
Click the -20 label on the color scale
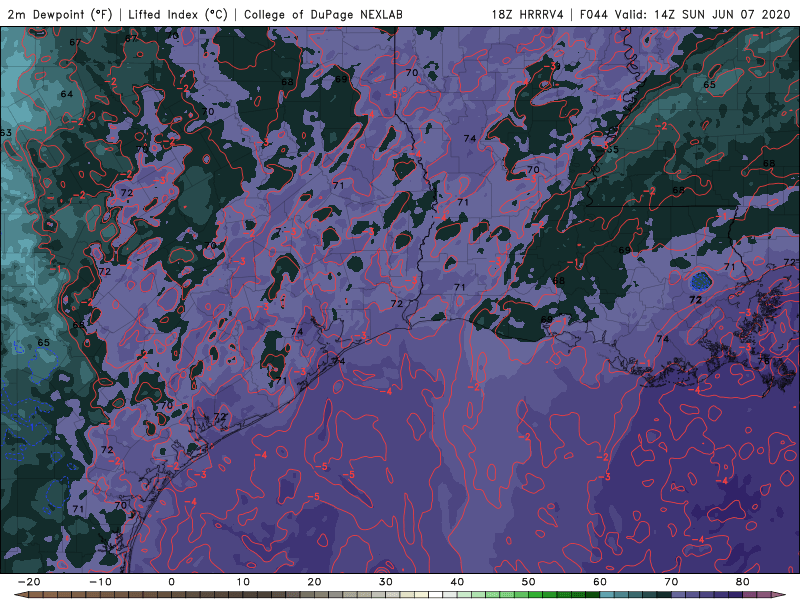(29, 582)
